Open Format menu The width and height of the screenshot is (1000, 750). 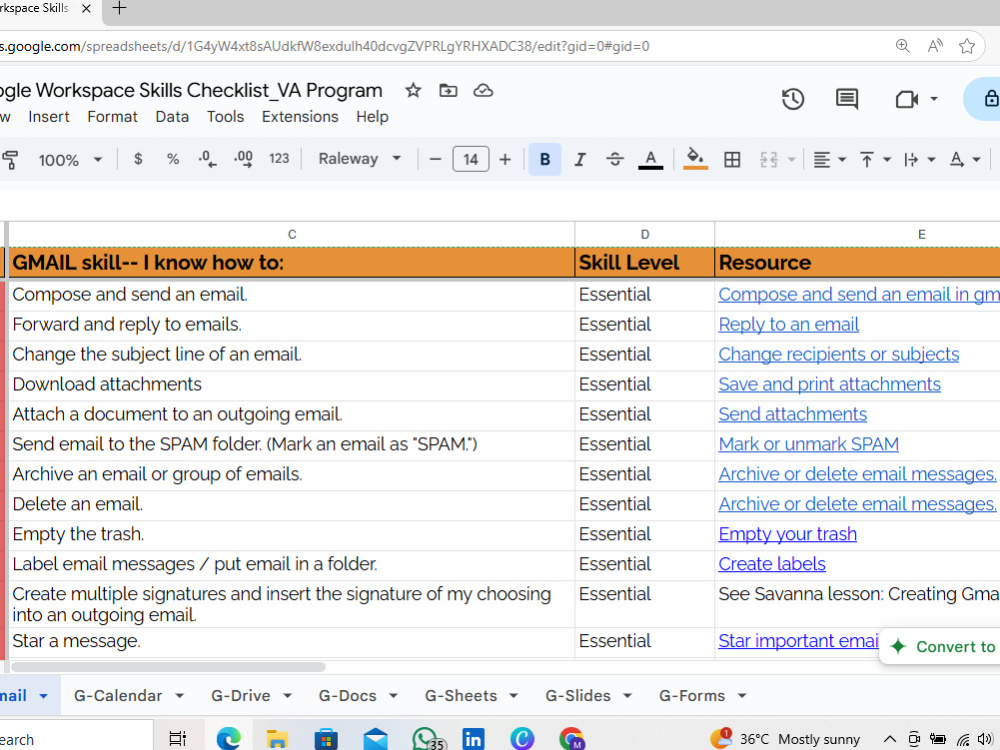click(112, 117)
